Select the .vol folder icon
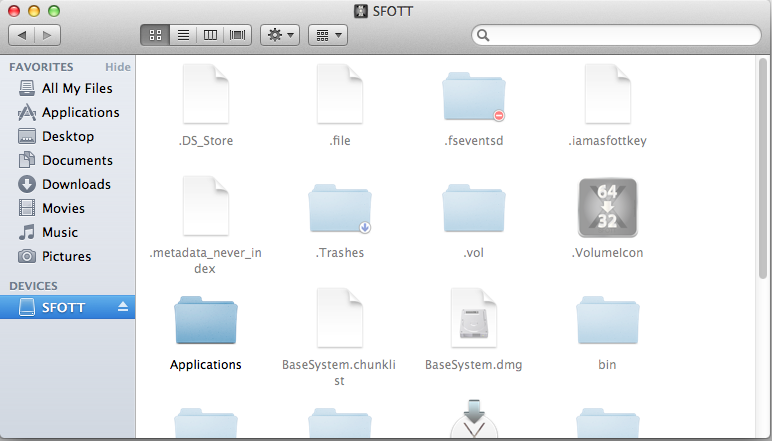The image size is (772, 441). [x=474, y=208]
